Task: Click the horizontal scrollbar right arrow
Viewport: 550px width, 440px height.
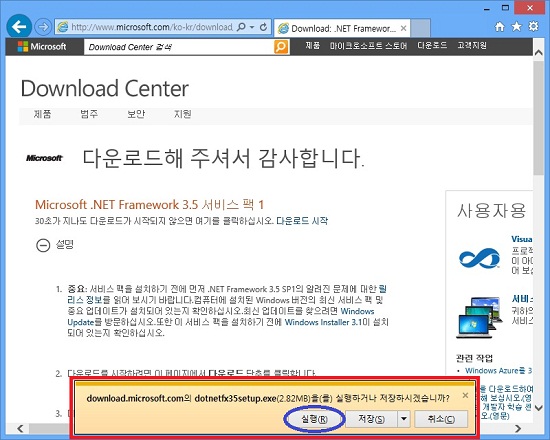Action: (x=518, y=428)
